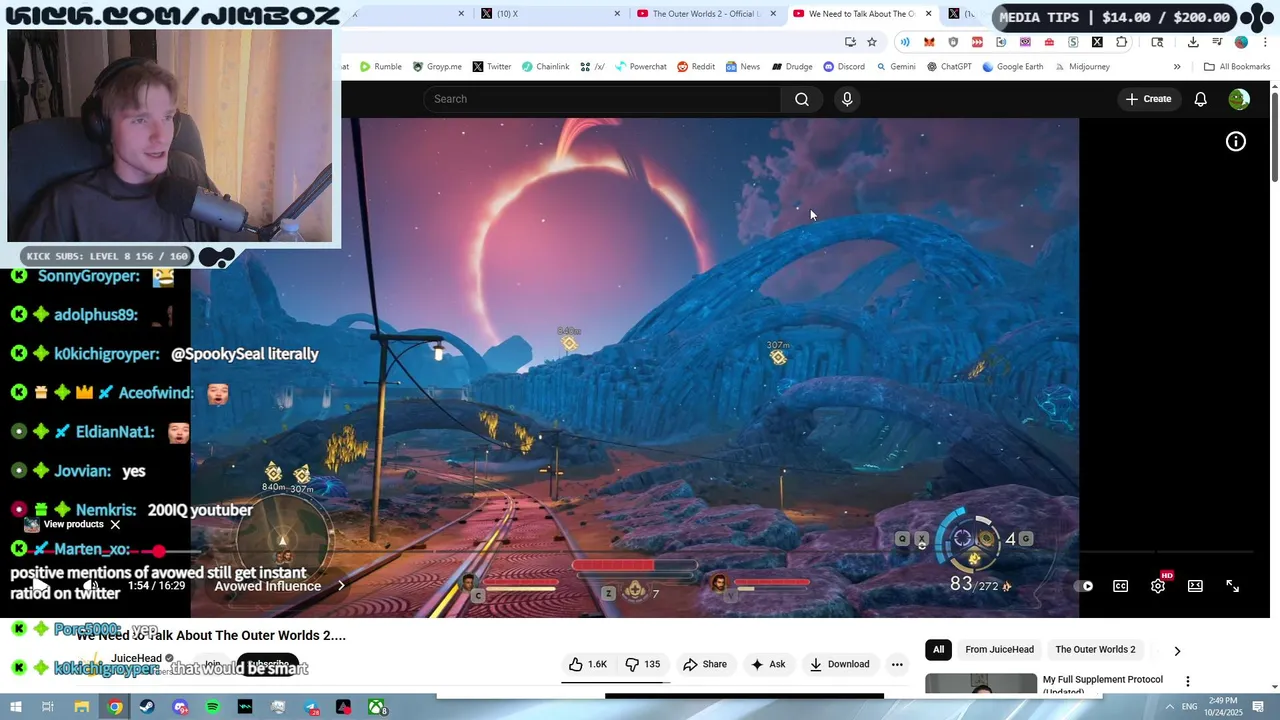
Task: Open the Midjourney bookmark
Action: click(x=1080, y=67)
